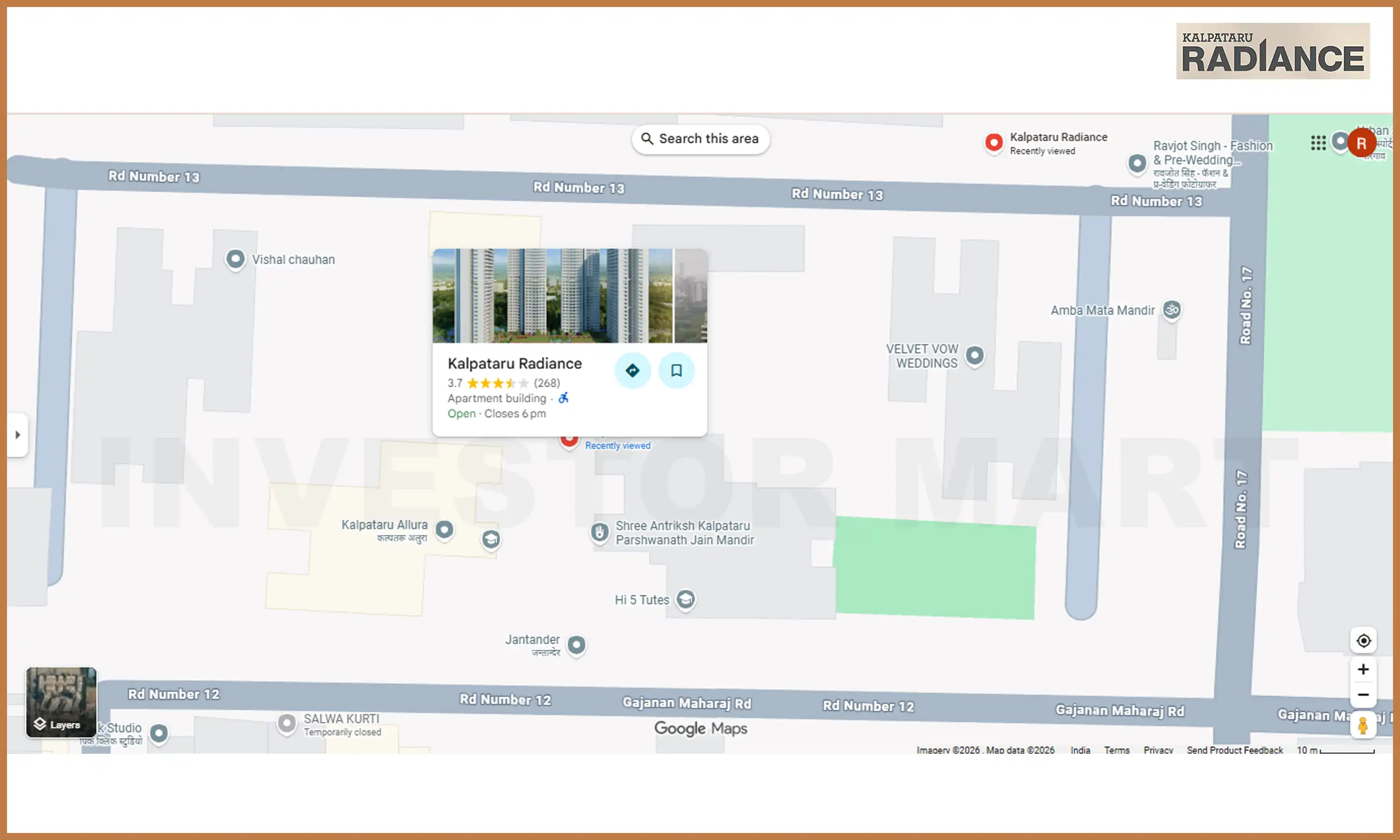This screenshot has height=840, width=1400.
Task: Click the Jantander label
Action: pos(532,640)
